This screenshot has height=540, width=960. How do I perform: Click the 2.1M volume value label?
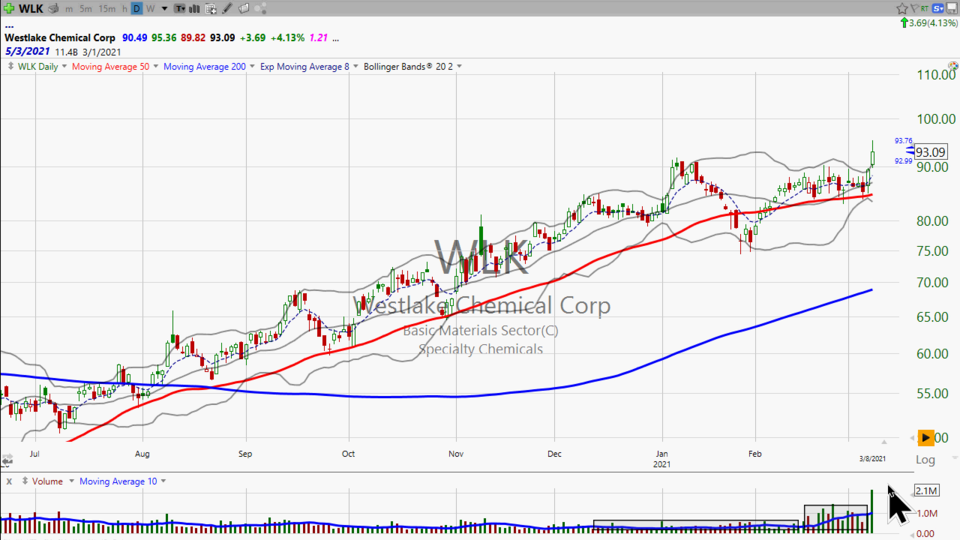pos(926,490)
